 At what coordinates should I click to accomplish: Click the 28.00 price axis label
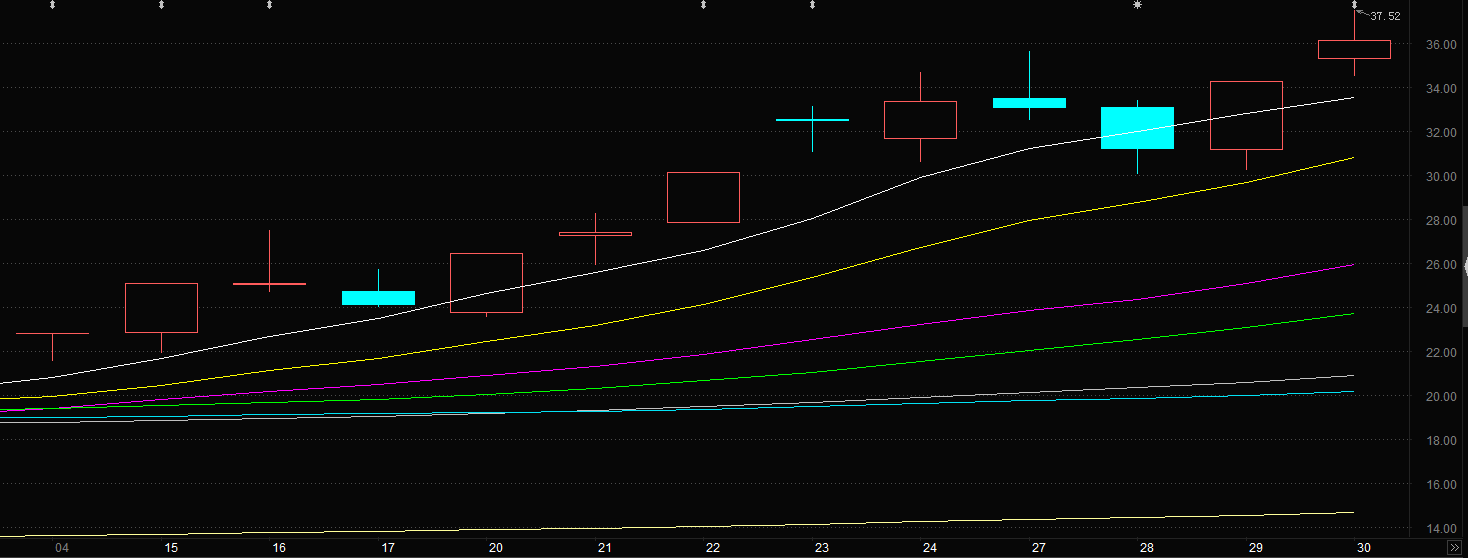pos(1440,221)
